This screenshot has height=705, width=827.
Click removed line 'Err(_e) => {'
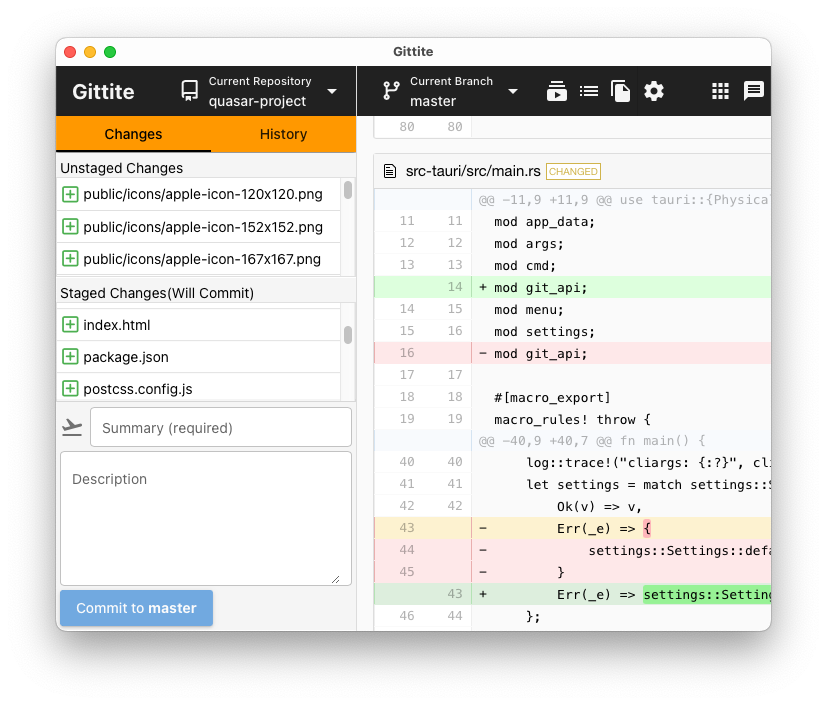[572, 528]
